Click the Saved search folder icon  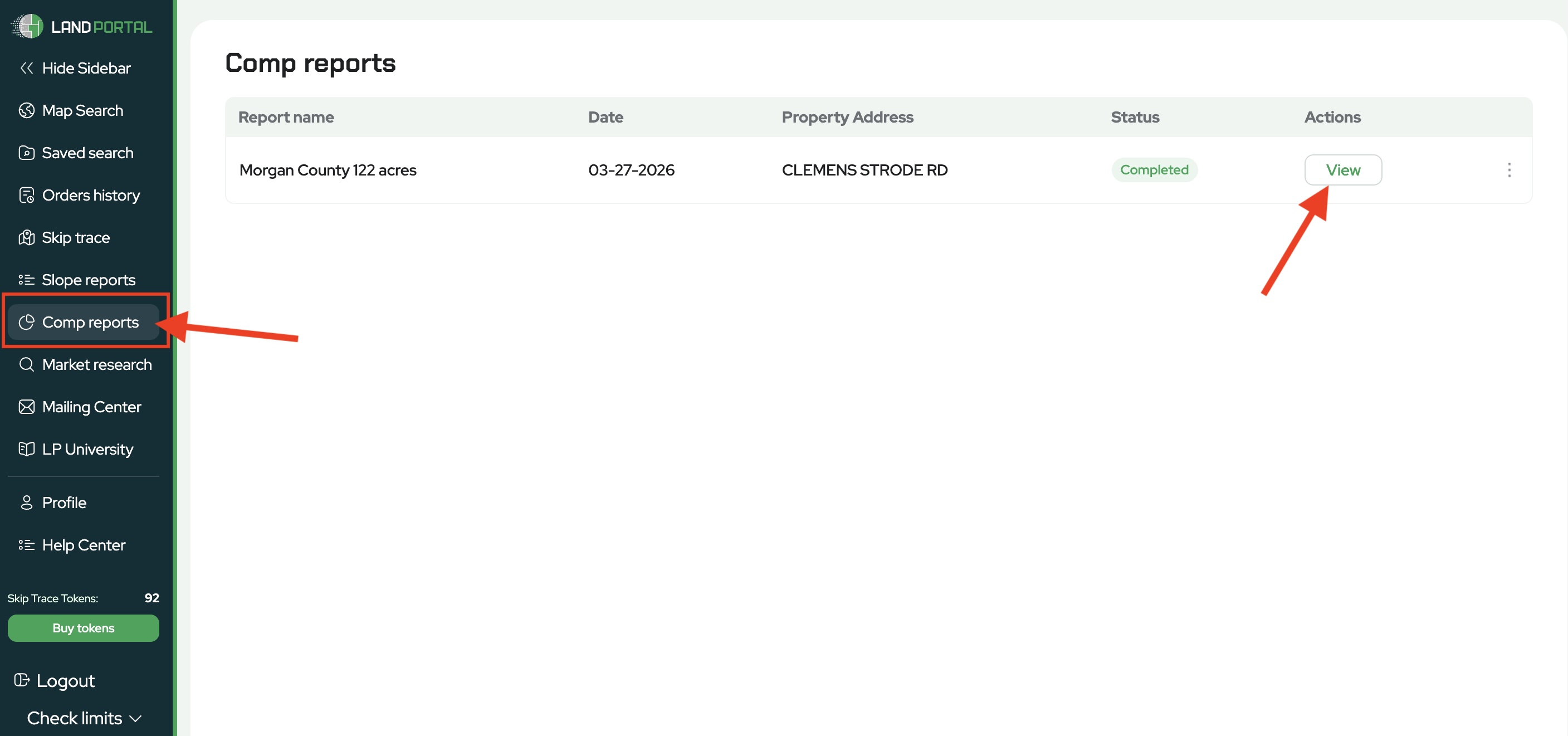pyautogui.click(x=26, y=153)
